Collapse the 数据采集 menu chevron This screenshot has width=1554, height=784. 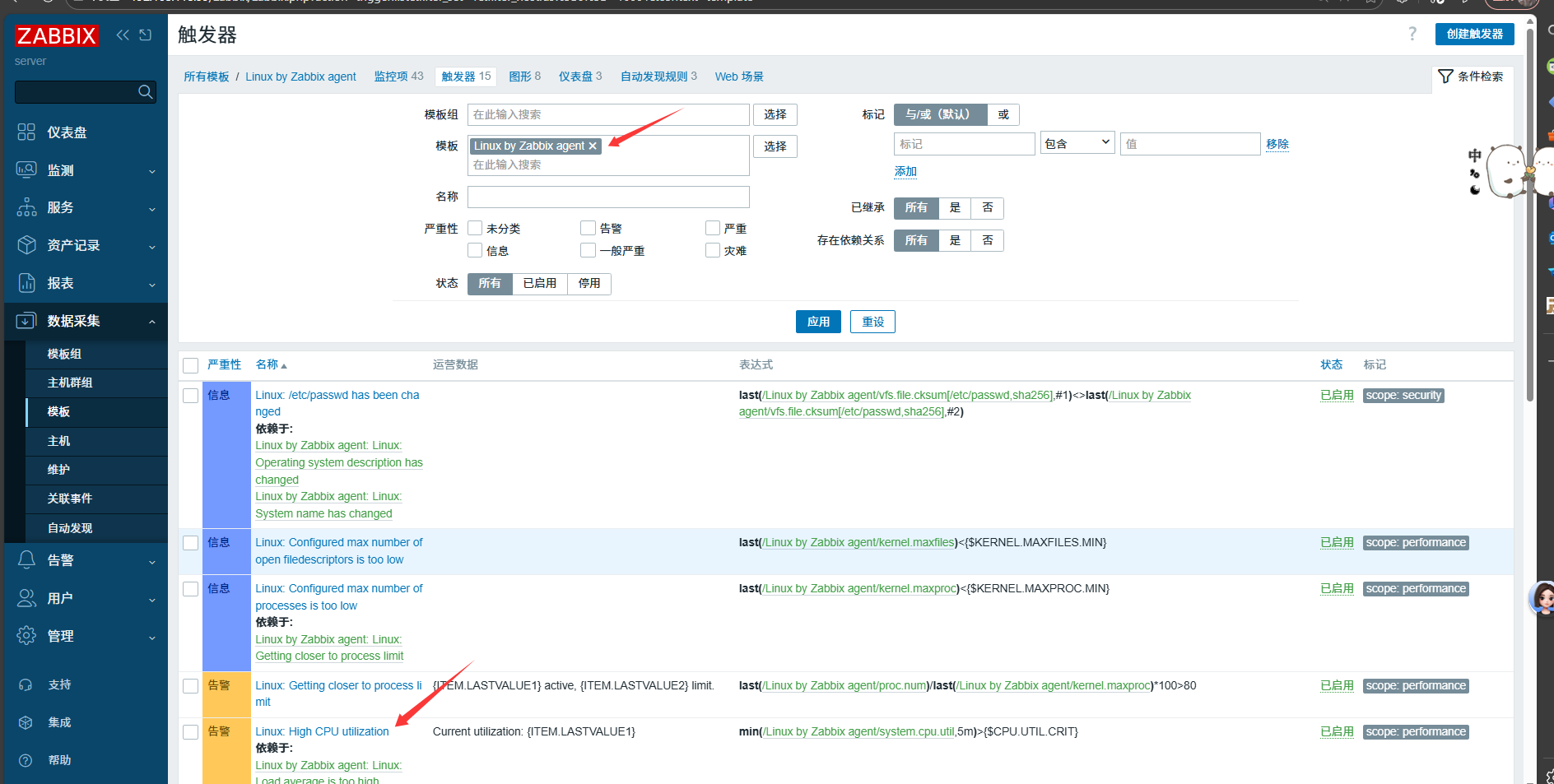coord(152,322)
